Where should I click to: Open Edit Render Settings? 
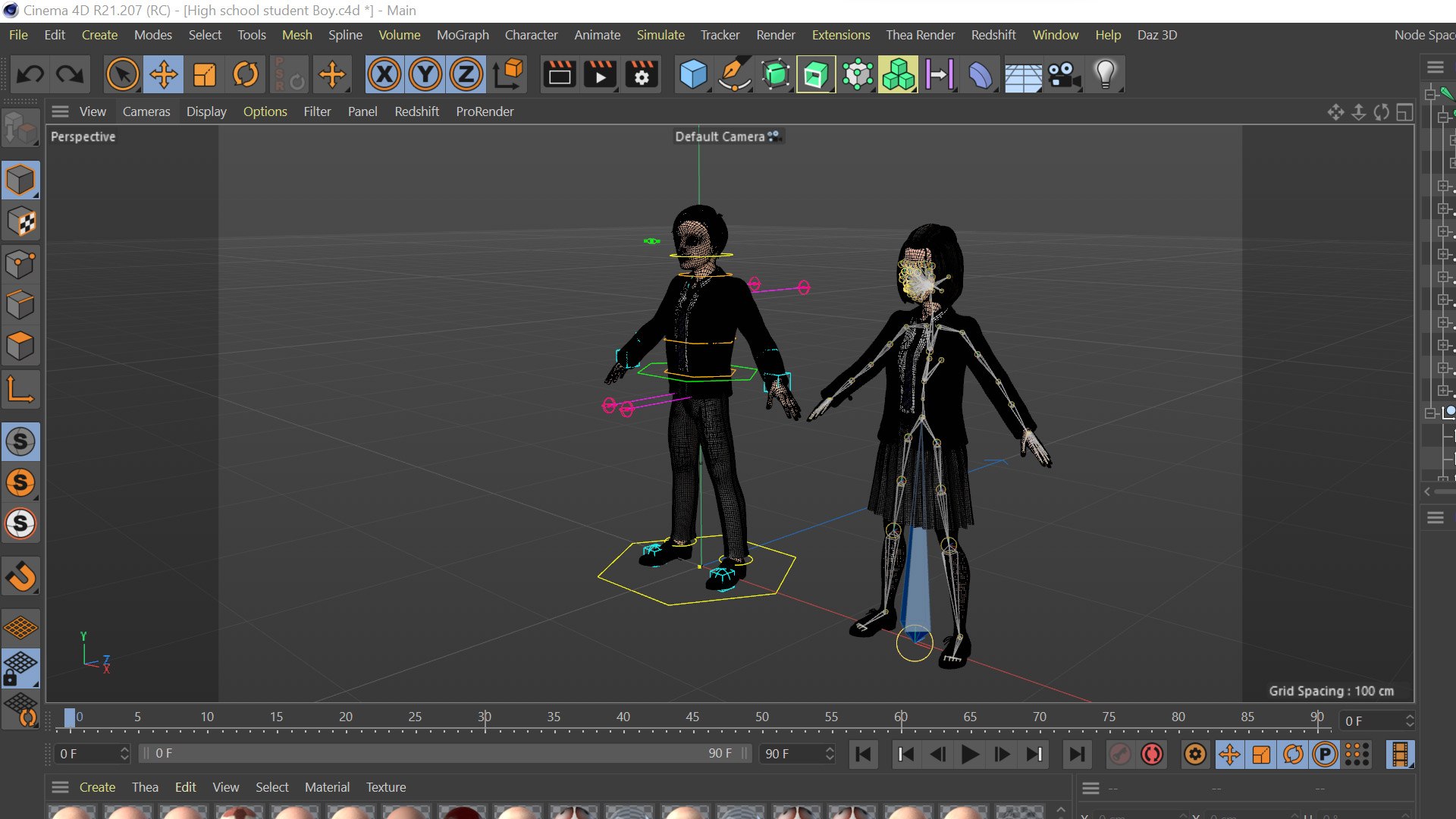(x=642, y=74)
